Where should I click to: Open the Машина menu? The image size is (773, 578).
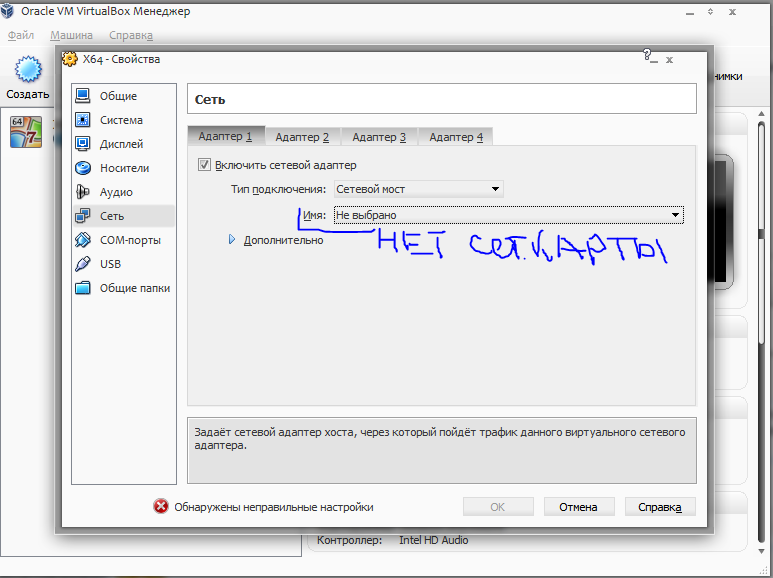pyautogui.click(x=71, y=35)
